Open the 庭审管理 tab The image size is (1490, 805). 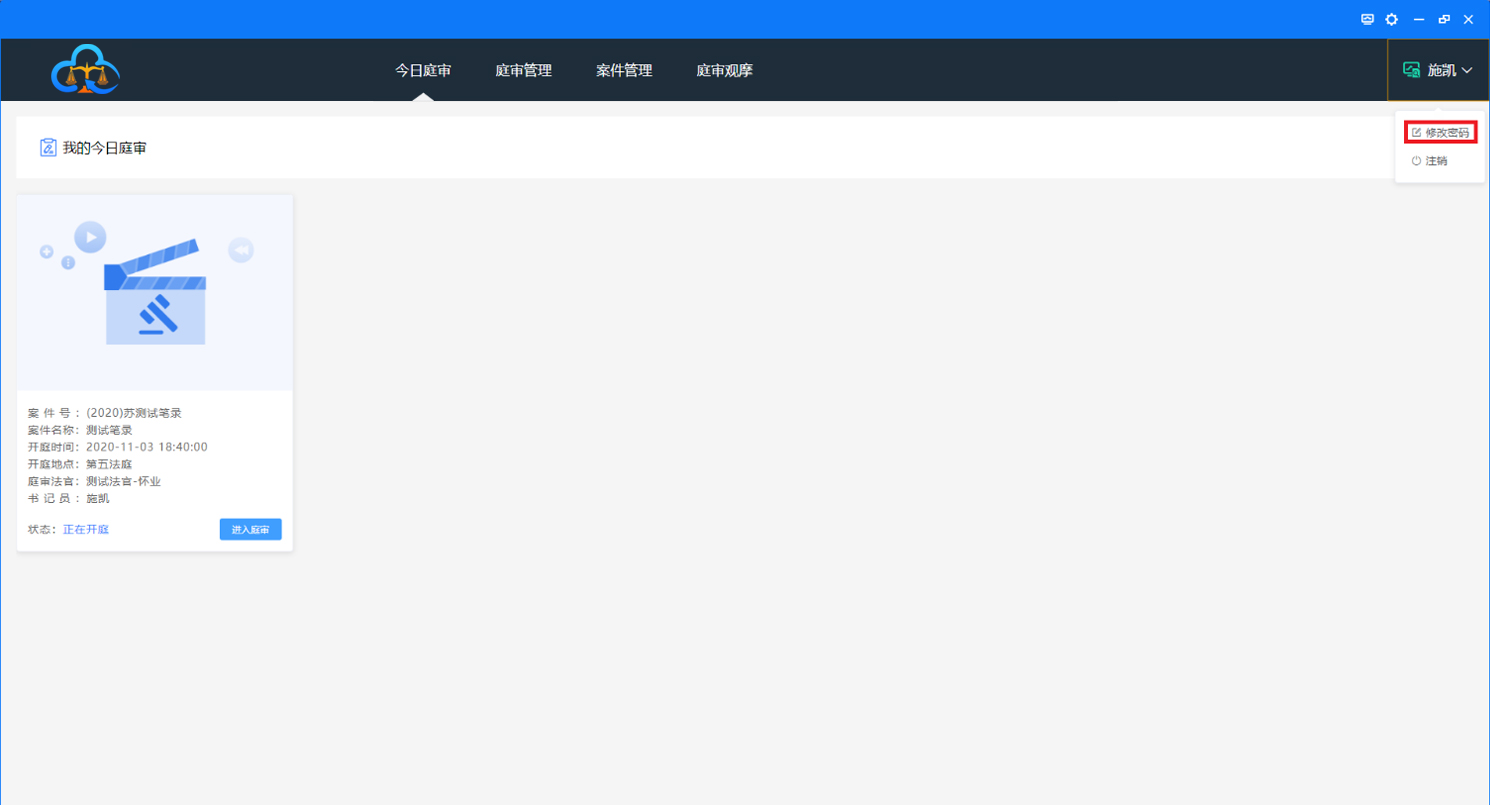point(523,70)
